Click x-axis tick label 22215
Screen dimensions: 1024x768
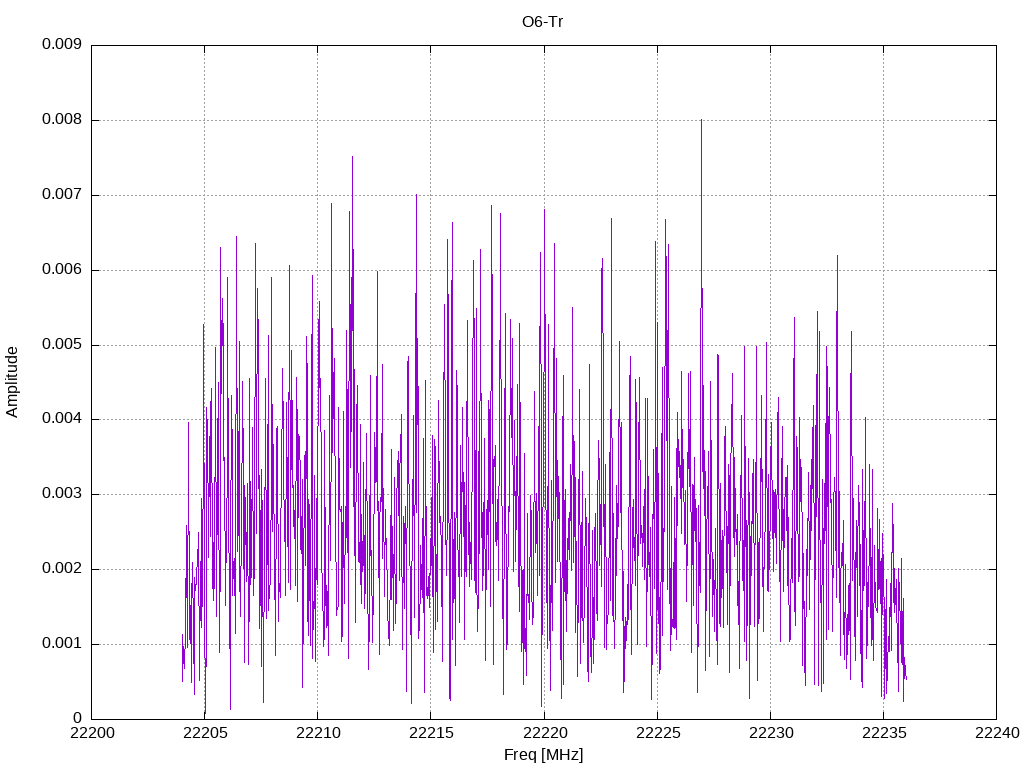coord(431,733)
